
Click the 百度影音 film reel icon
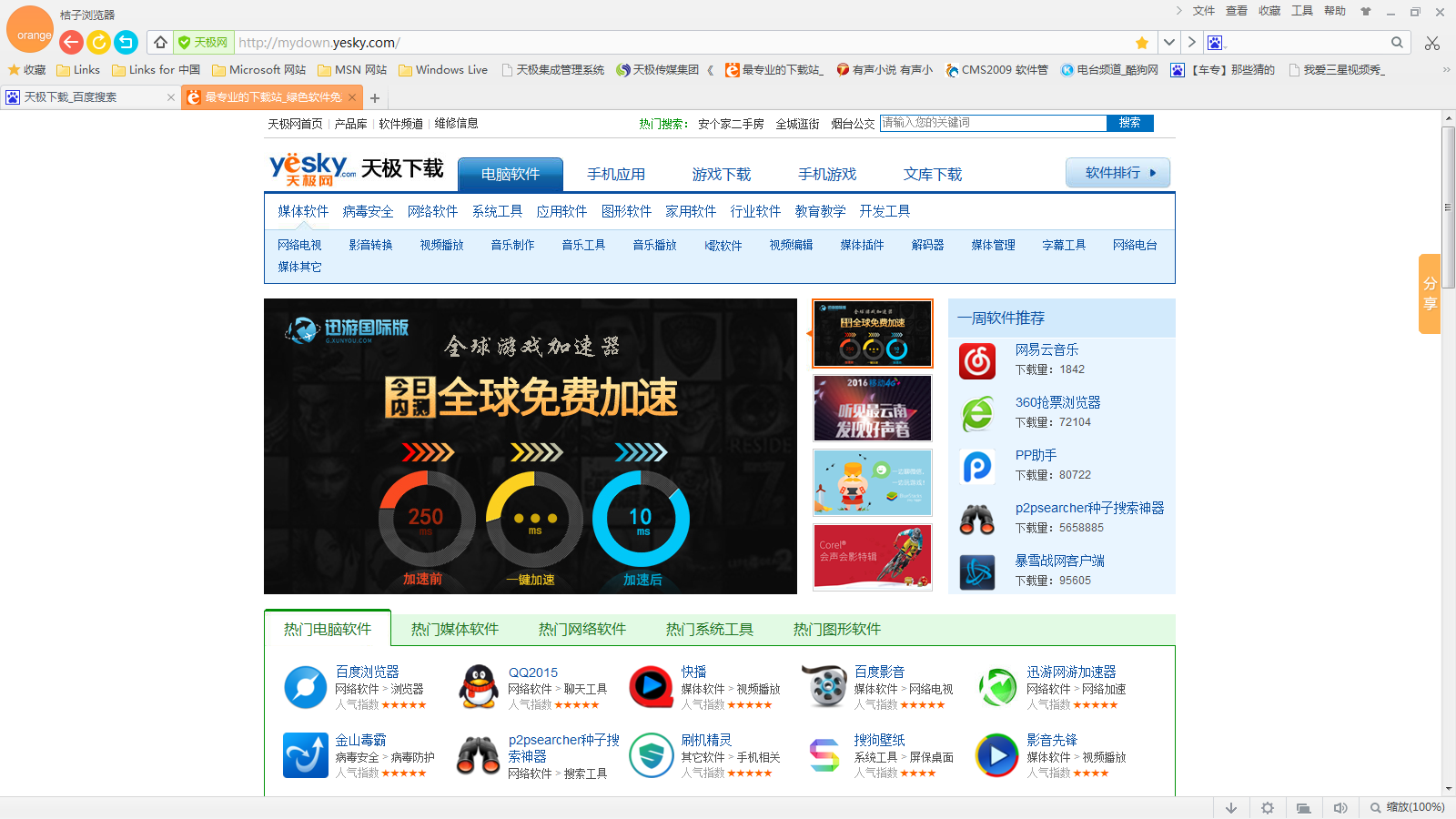click(824, 687)
